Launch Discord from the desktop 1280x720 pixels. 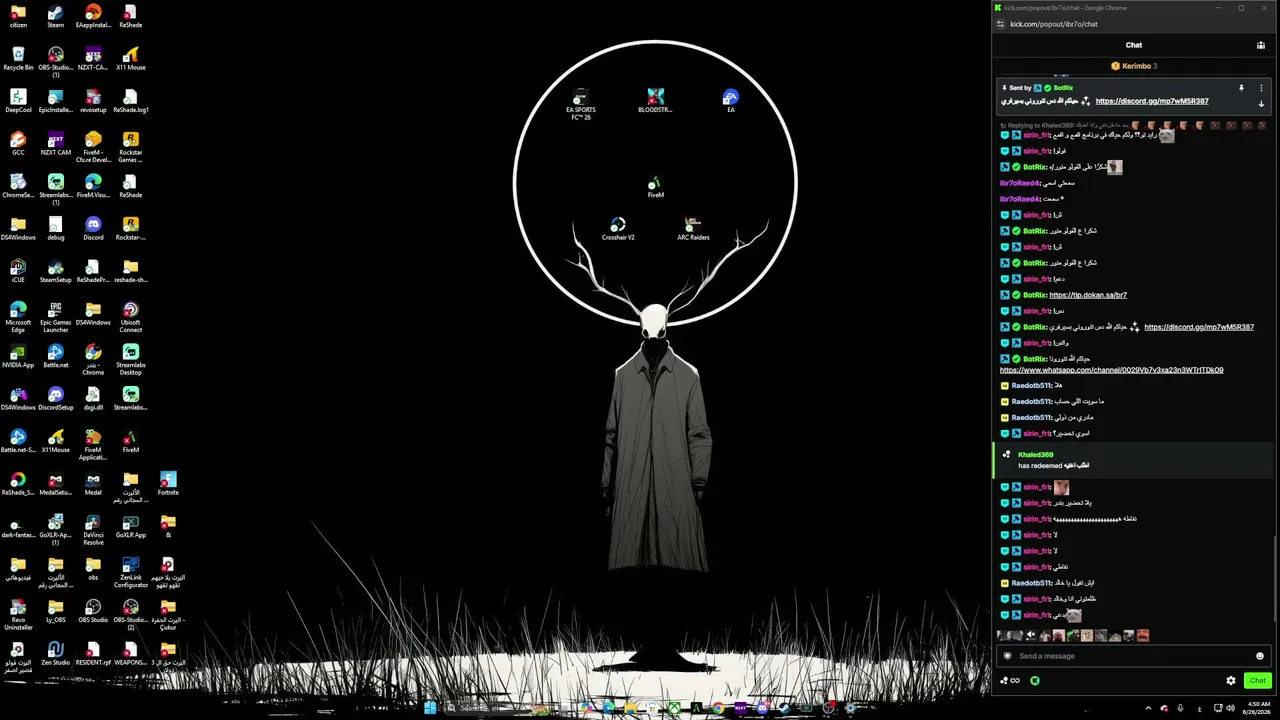93,228
